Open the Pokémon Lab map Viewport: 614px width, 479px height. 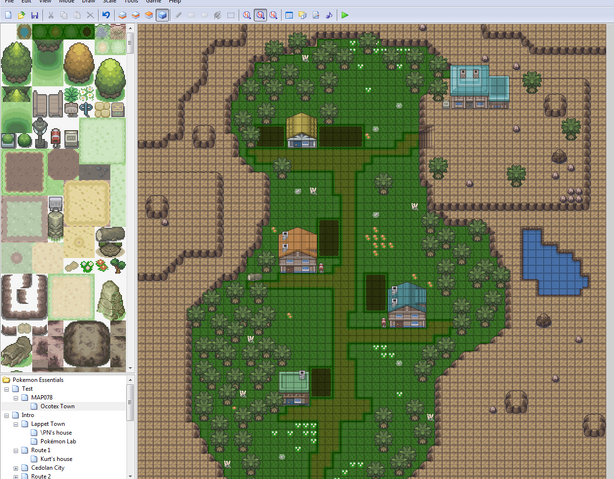tap(58, 441)
